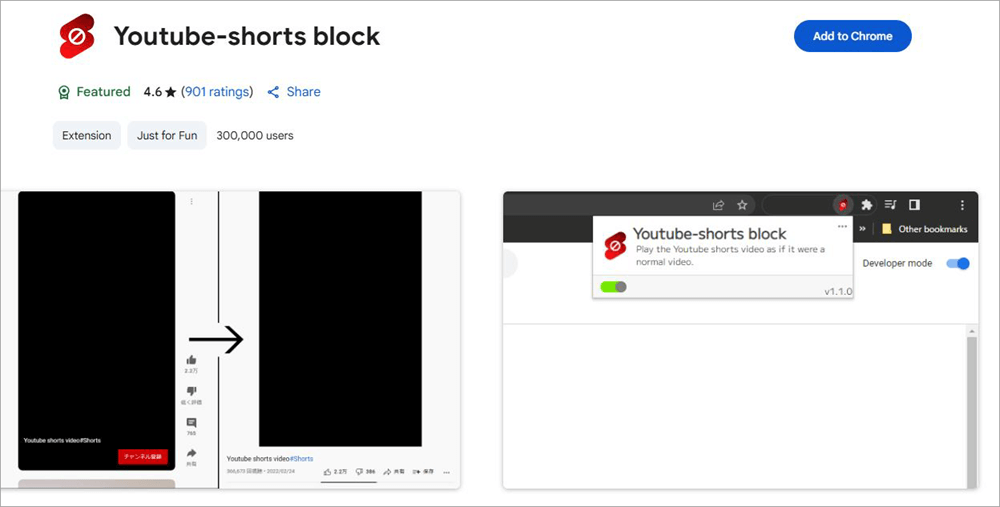Click the dislike icon beside 386
The width and height of the screenshot is (1000, 507).
[x=359, y=472]
